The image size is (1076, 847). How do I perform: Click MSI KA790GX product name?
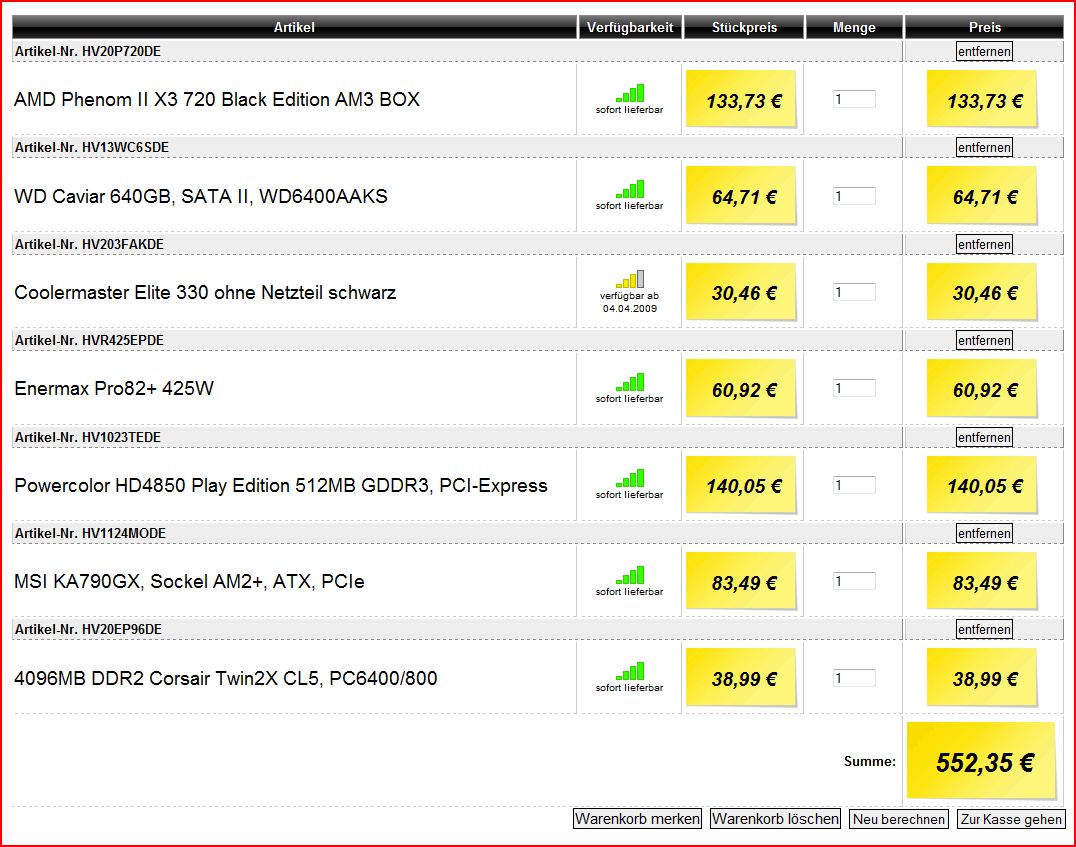pos(189,581)
